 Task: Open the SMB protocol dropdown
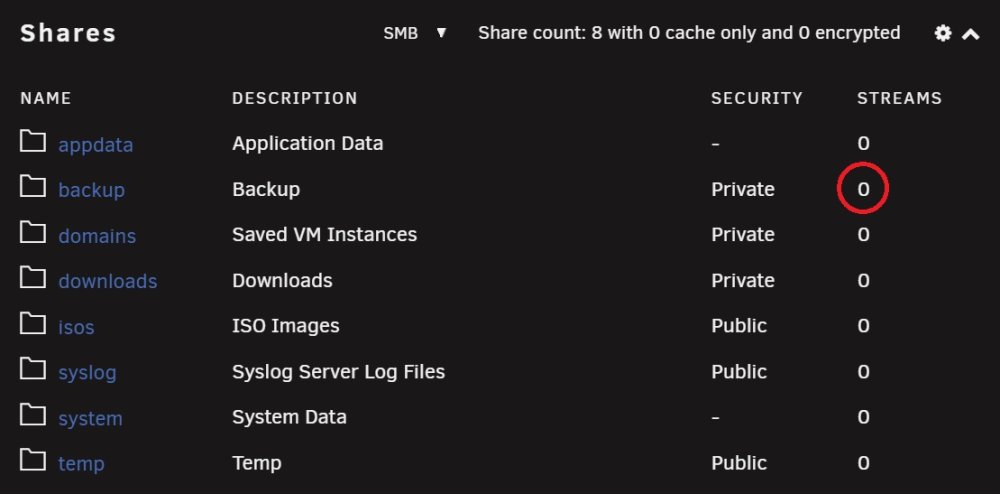coord(415,33)
